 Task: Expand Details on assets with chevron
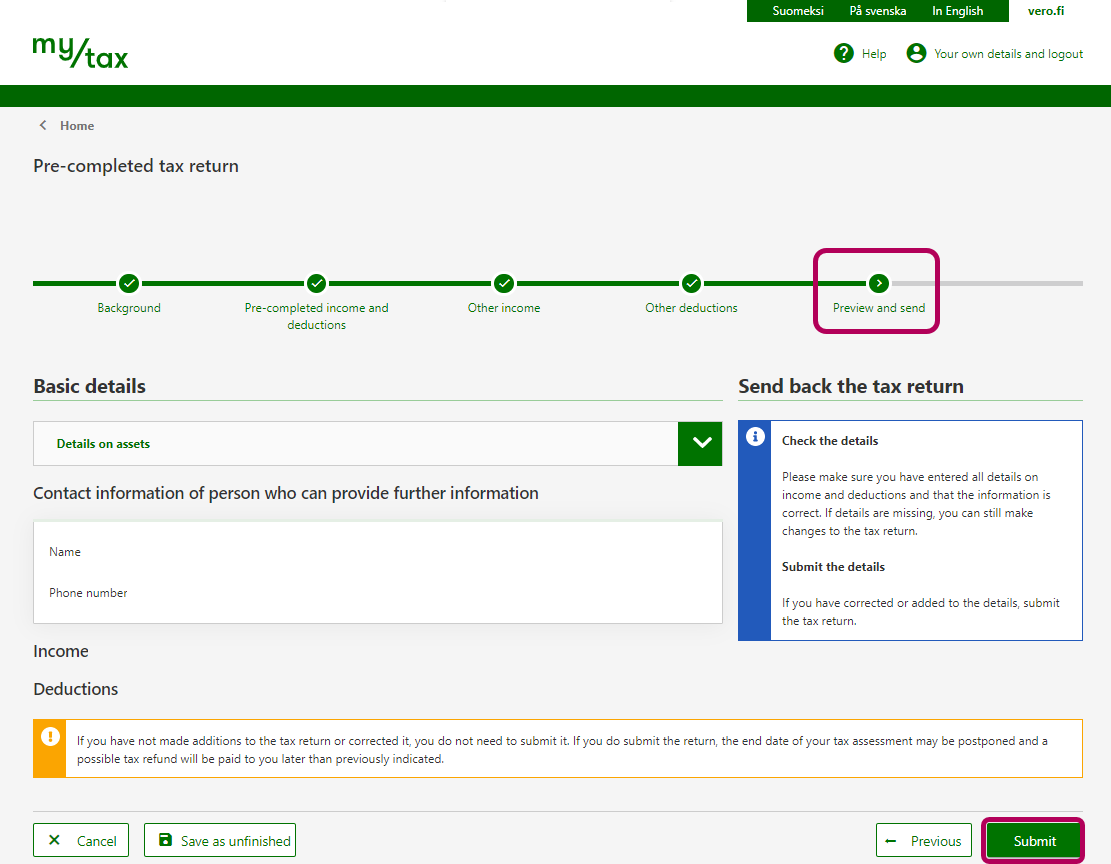pos(700,443)
